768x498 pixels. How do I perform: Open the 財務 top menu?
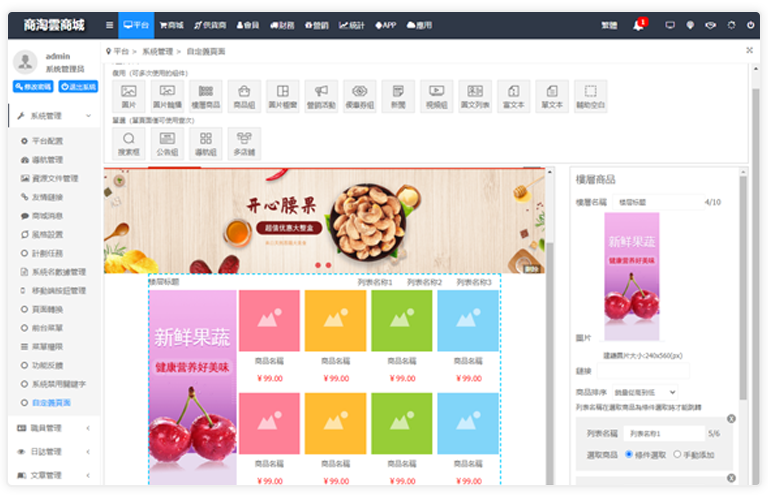[282, 25]
